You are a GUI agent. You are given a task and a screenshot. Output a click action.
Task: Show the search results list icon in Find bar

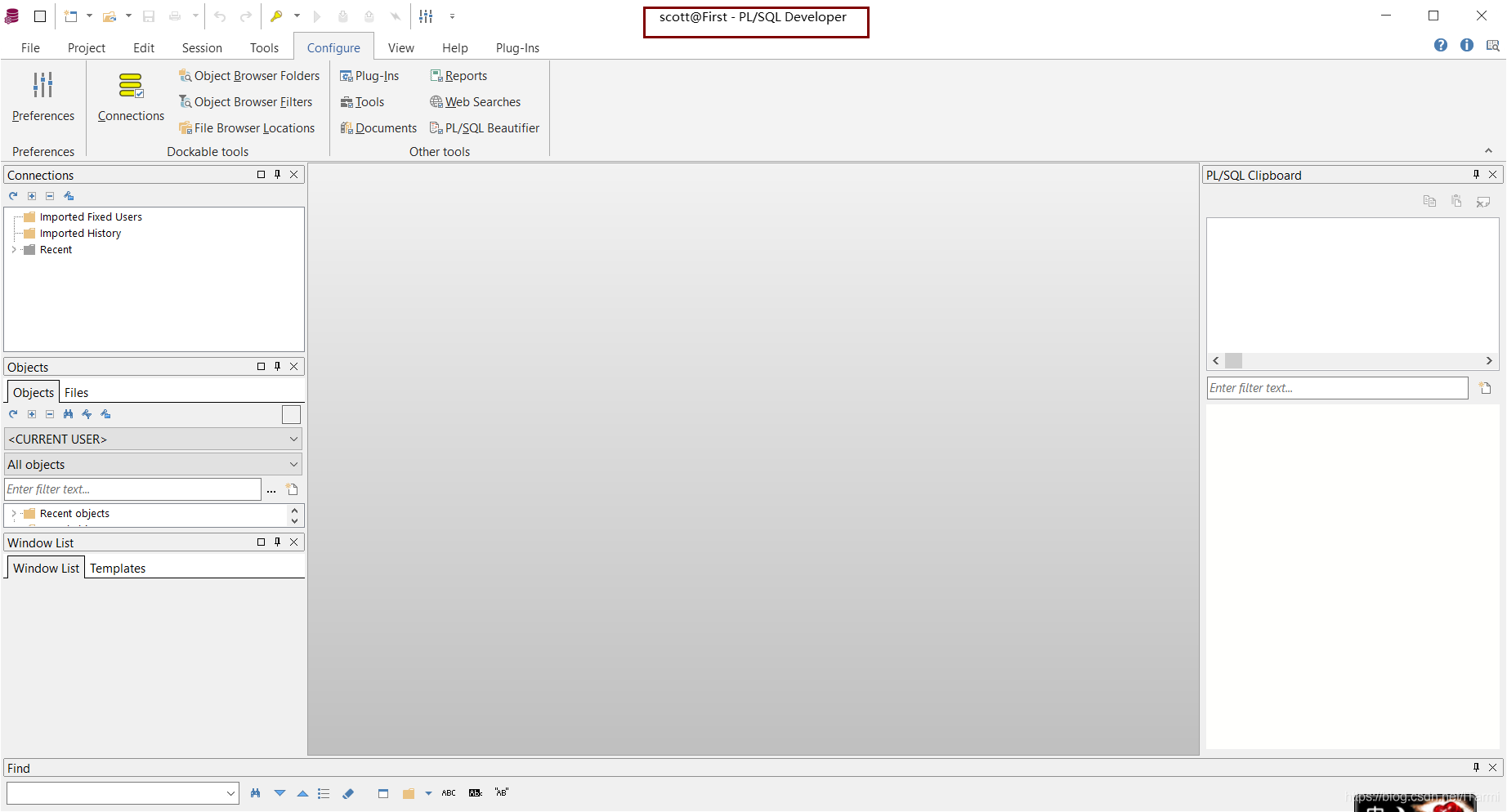click(324, 793)
